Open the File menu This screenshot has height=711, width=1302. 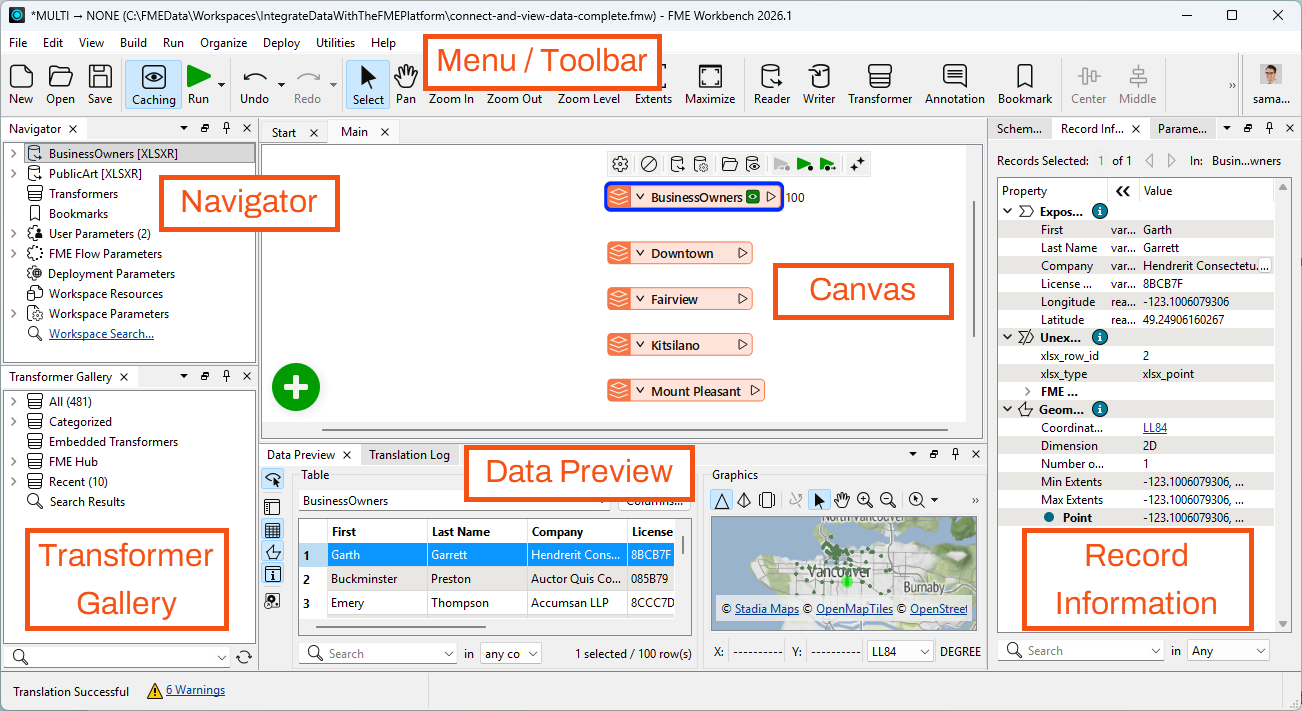point(18,43)
